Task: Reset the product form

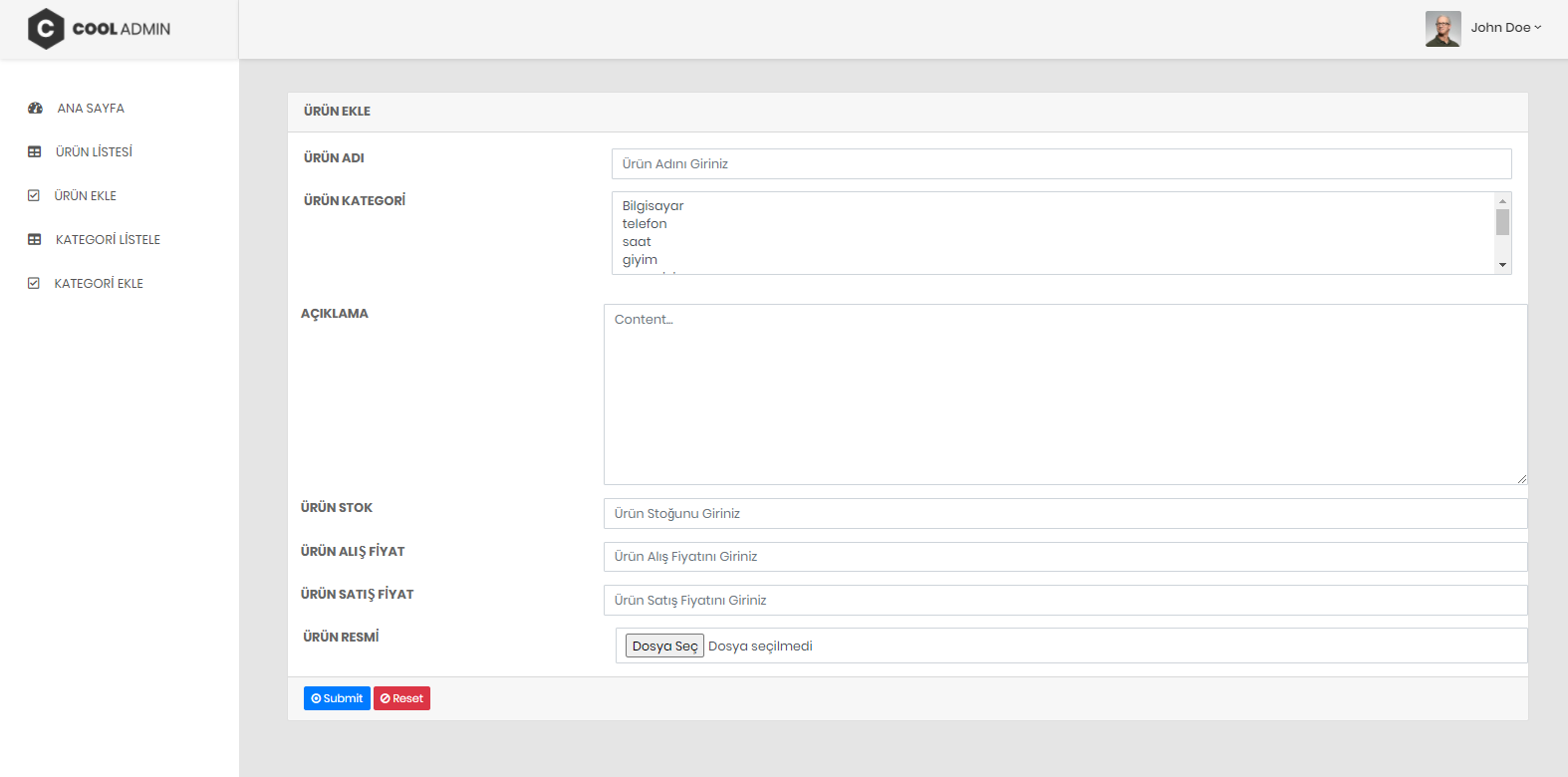Action: [401, 698]
